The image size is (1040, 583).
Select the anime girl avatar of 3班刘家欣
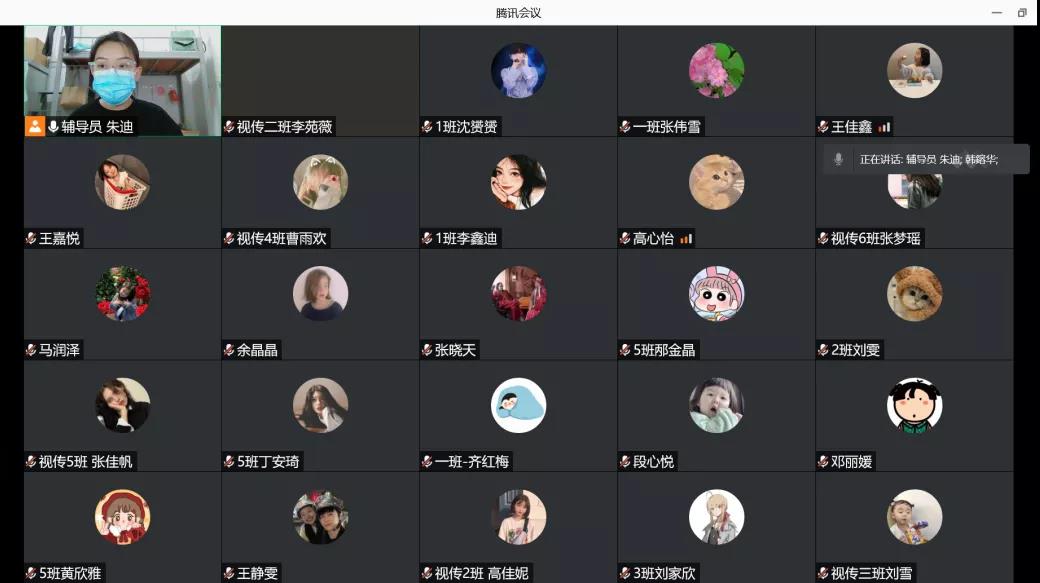tap(716, 517)
